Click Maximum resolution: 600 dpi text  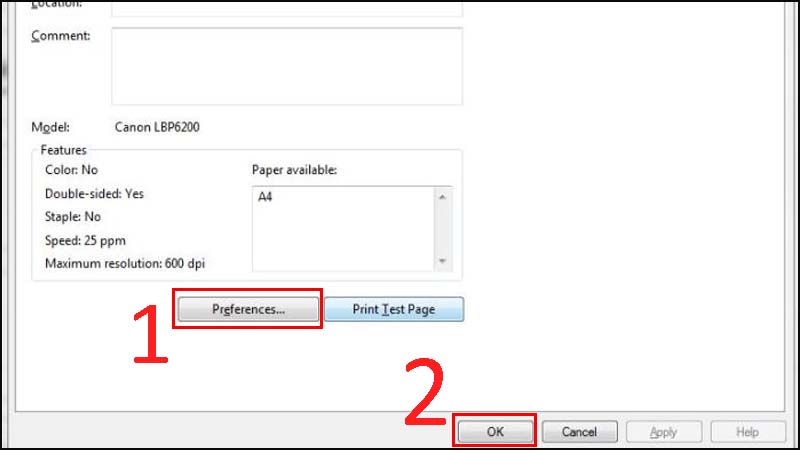[125, 264]
